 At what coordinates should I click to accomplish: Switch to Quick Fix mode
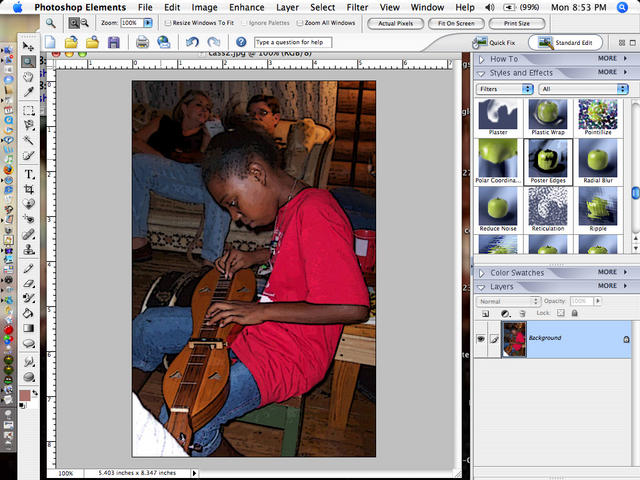coord(494,42)
